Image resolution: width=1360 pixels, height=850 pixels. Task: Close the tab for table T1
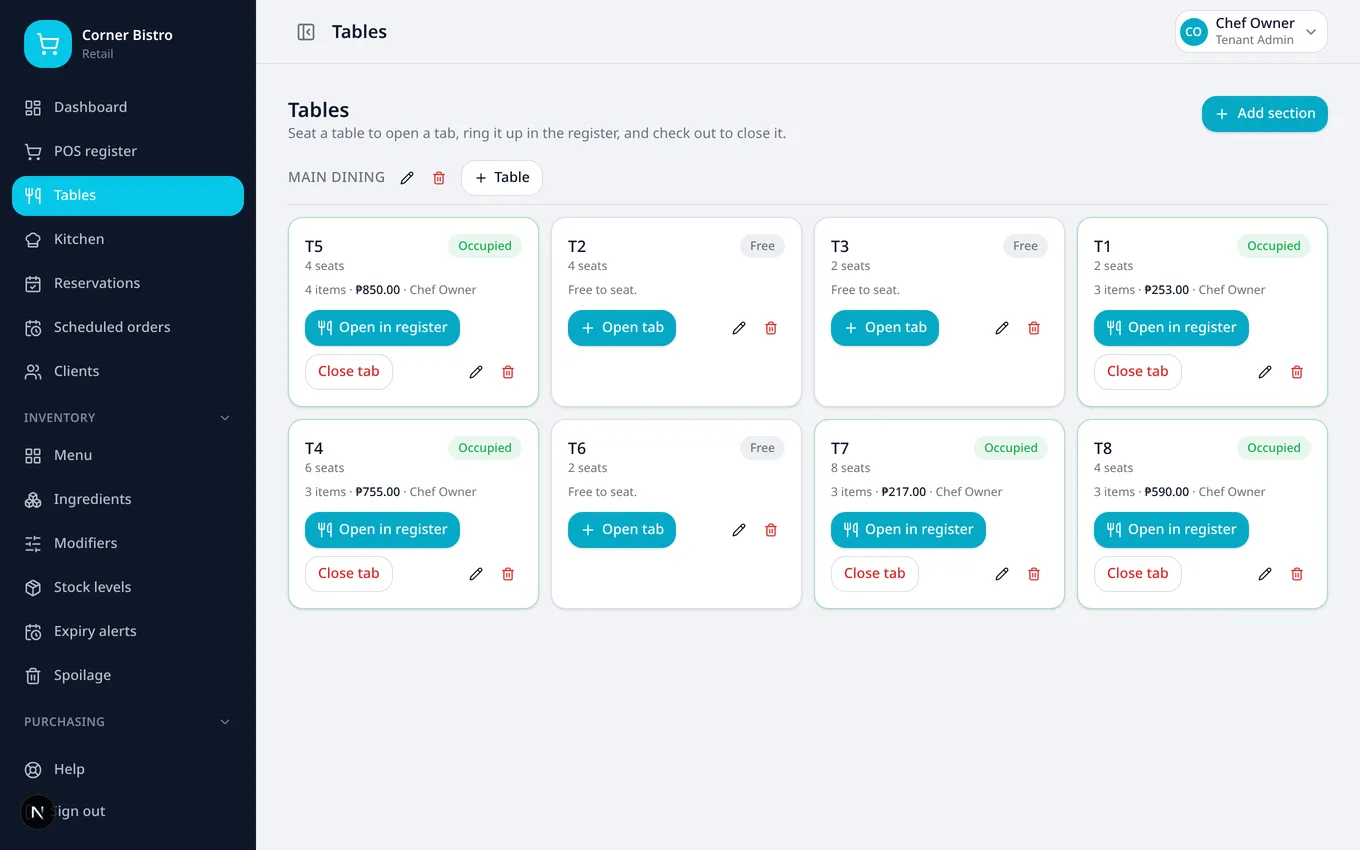coord(1137,372)
